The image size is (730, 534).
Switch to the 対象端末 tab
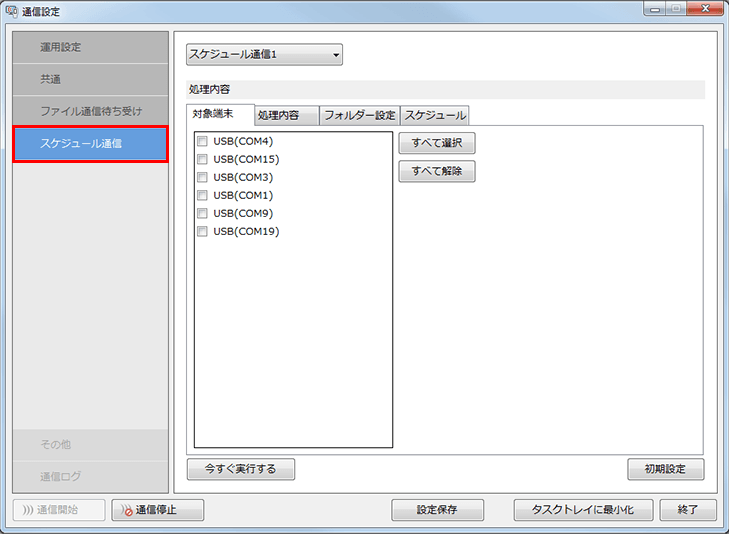pyautogui.click(x=220, y=115)
